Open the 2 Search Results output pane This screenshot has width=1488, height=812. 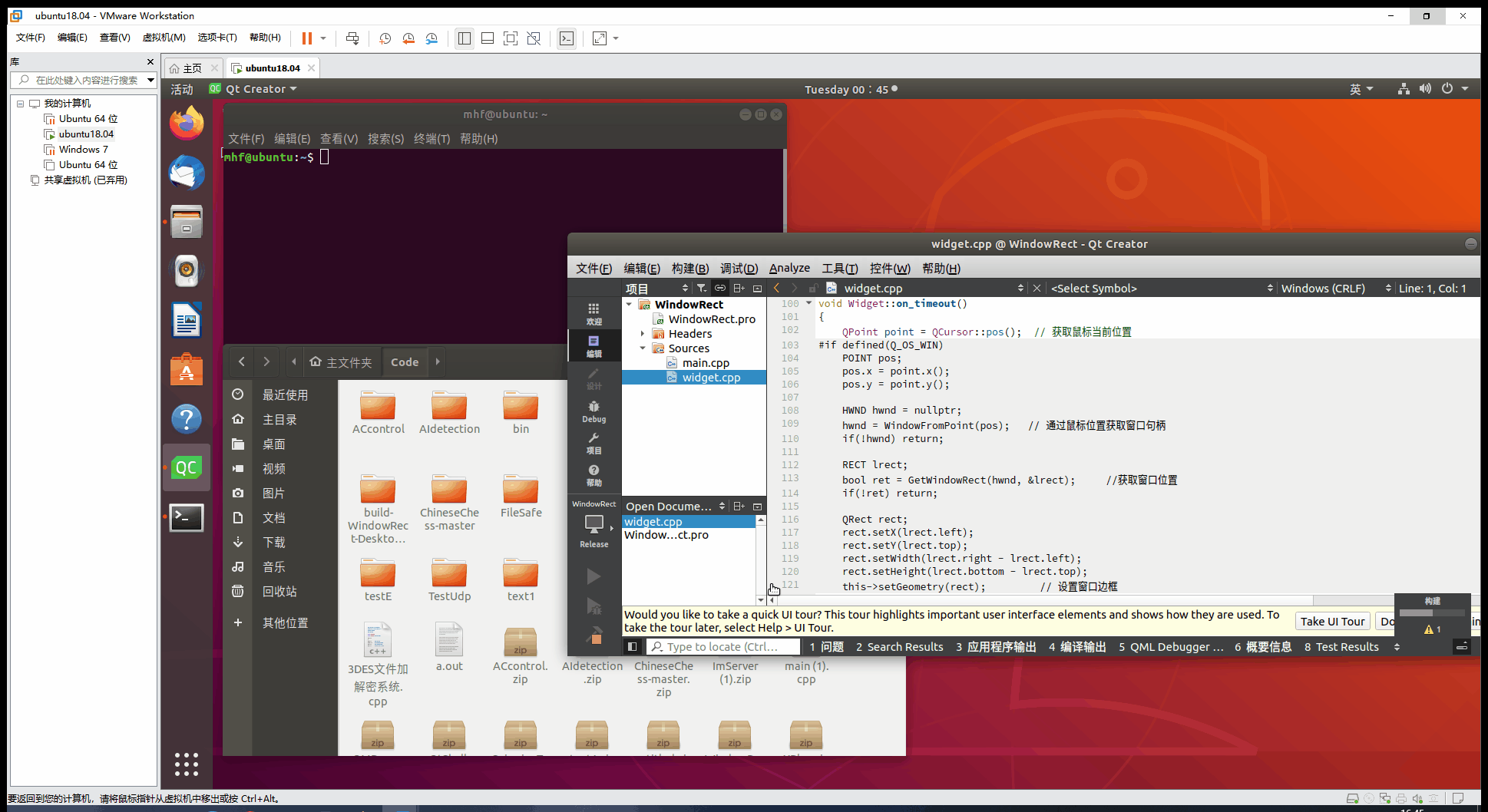900,646
